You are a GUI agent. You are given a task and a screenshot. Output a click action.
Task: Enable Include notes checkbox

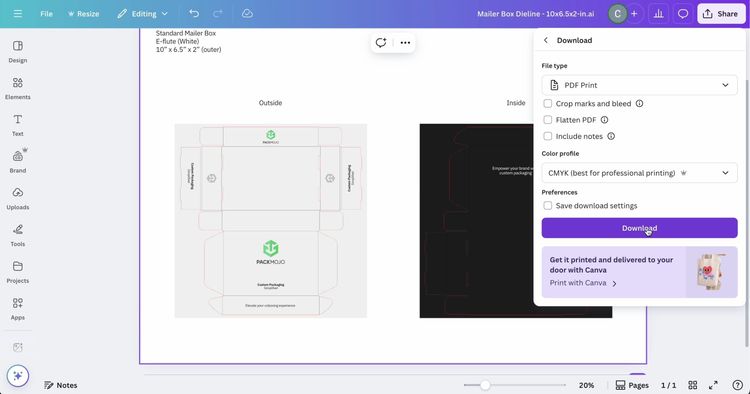[548, 136]
